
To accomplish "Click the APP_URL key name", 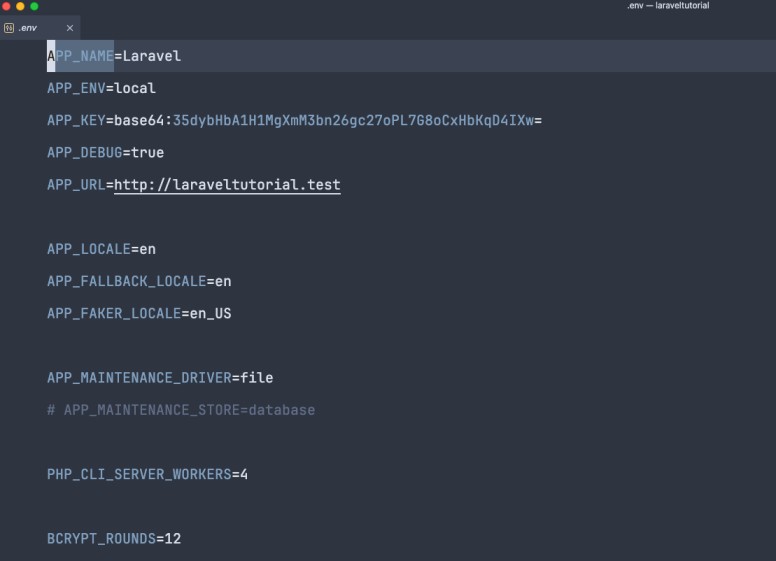I will tap(76, 185).
